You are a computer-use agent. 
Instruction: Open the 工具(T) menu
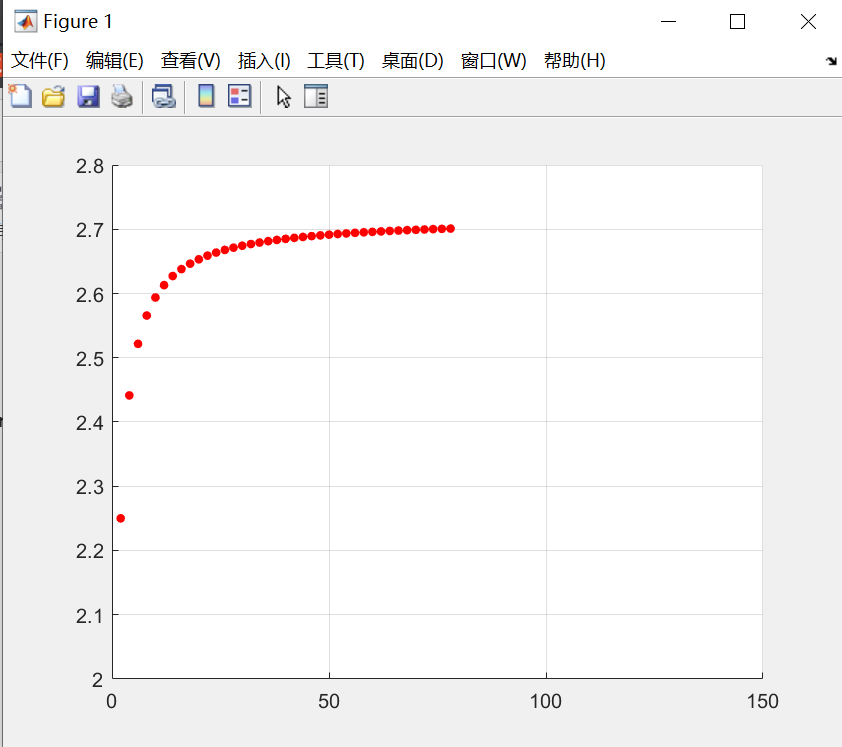335,61
